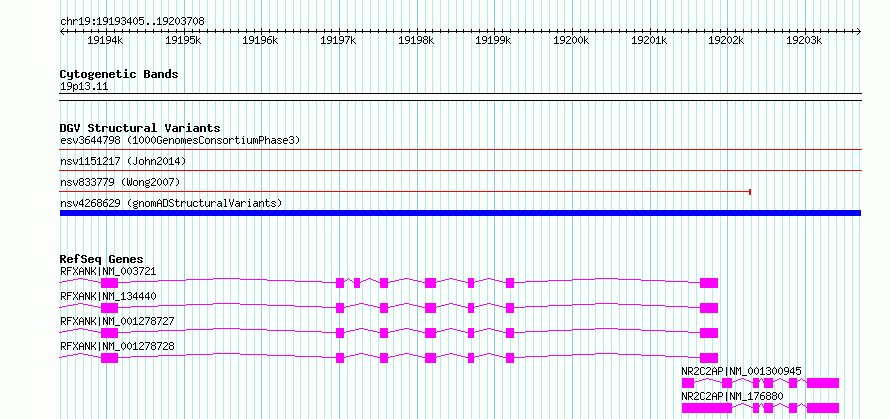The height and width of the screenshot is (419, 890).
Task: Click the blue nsv4268629 variant bar
Action: (x=460, y=213)
